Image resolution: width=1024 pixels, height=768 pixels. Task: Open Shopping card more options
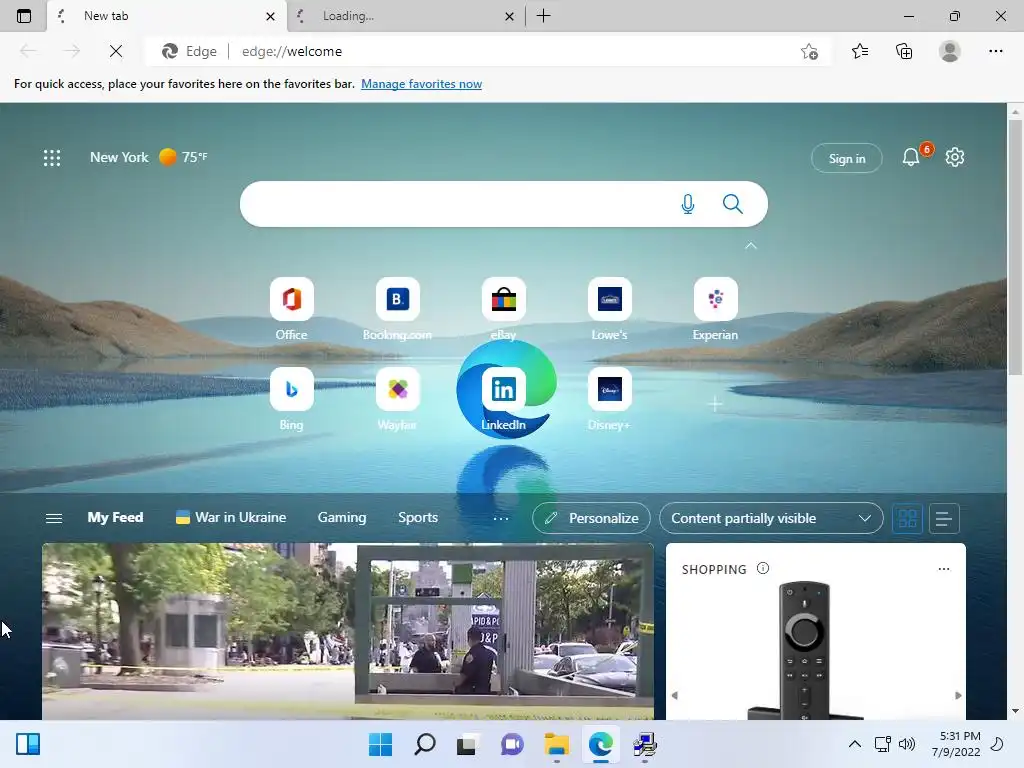[944, 569]
